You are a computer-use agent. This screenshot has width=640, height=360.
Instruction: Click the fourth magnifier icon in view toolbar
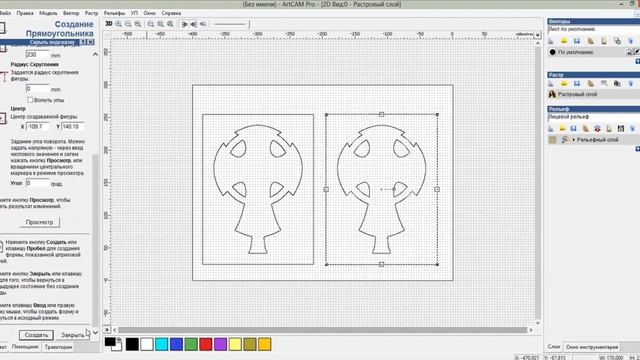click(x=151, y=24)
